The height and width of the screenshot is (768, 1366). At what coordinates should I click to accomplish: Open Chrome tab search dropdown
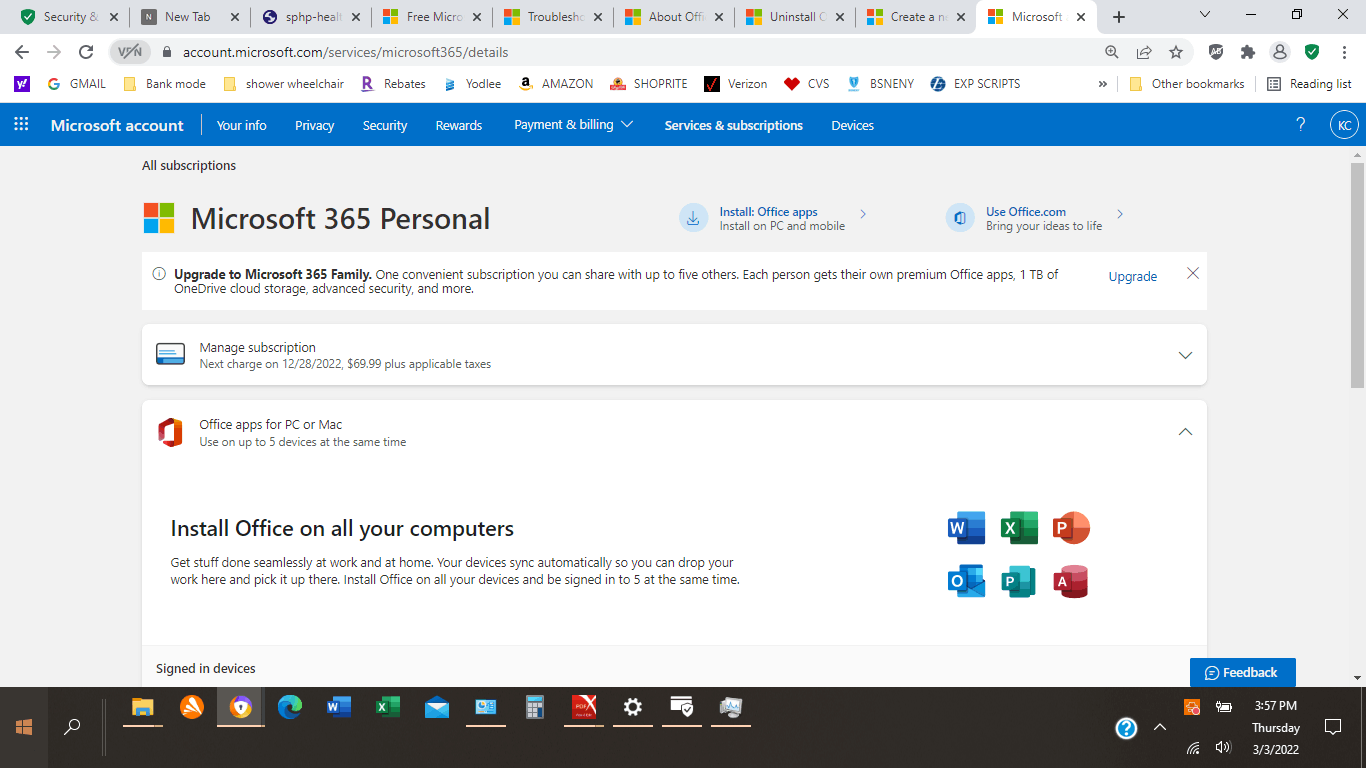[1205, 15]
